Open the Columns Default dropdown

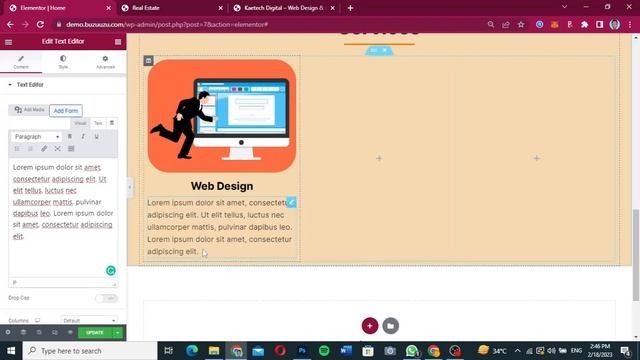[89, 320]
